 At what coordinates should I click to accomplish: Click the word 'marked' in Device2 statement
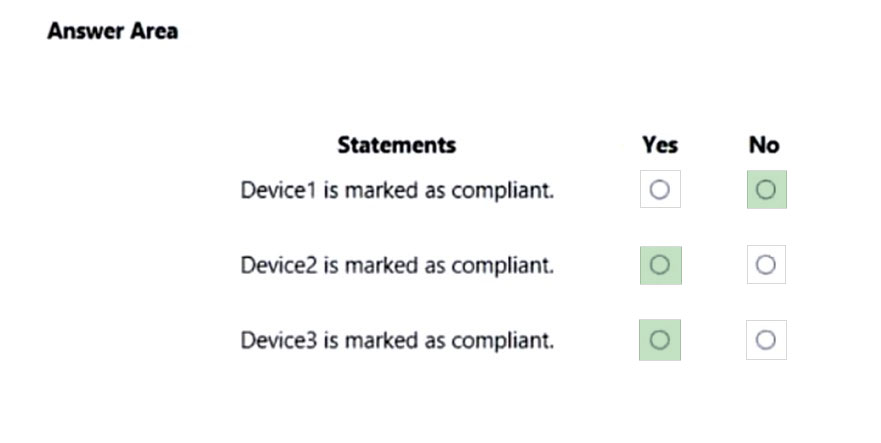coord(382,265)
